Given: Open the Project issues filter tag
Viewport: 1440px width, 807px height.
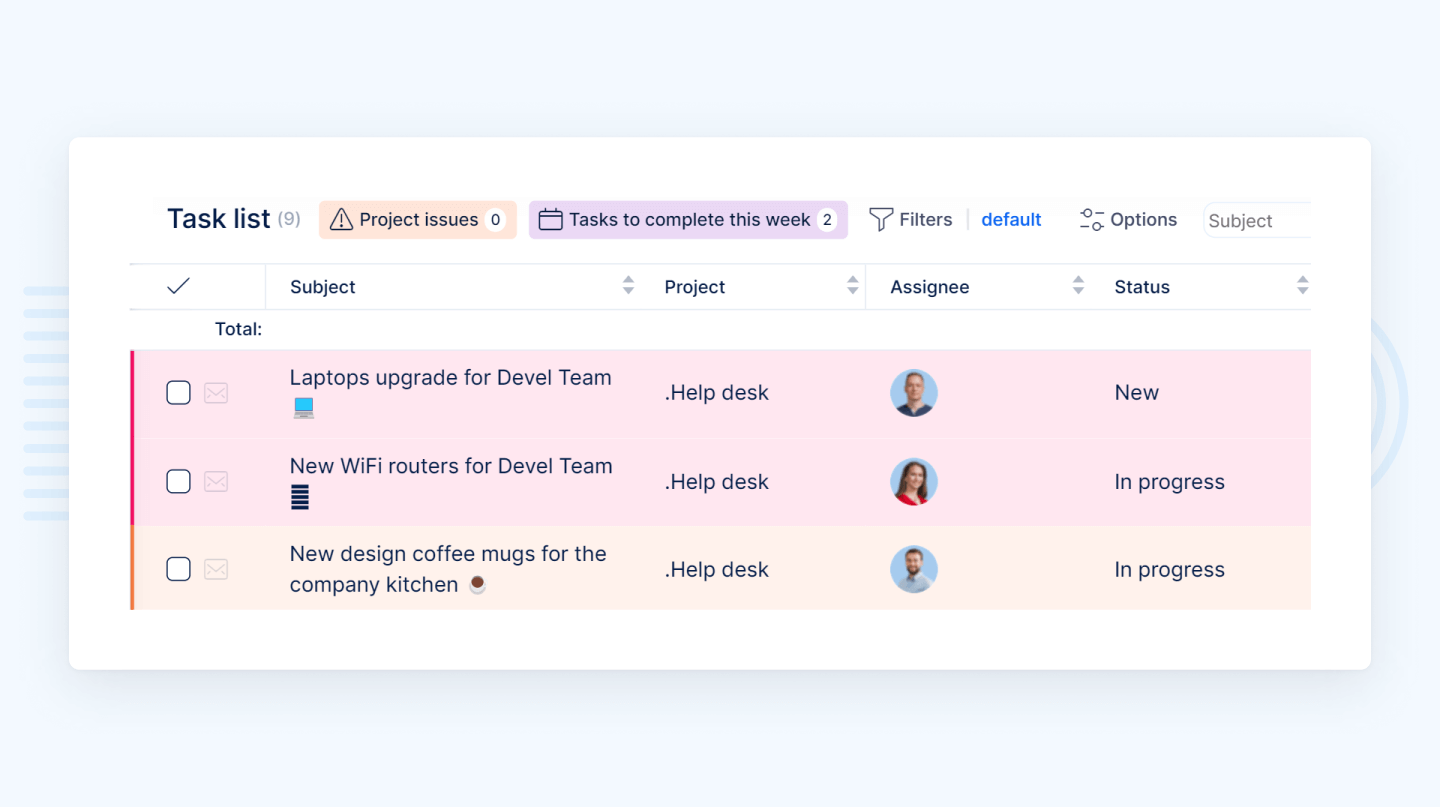Looking at the screenshot, I should tap(418, 220).
